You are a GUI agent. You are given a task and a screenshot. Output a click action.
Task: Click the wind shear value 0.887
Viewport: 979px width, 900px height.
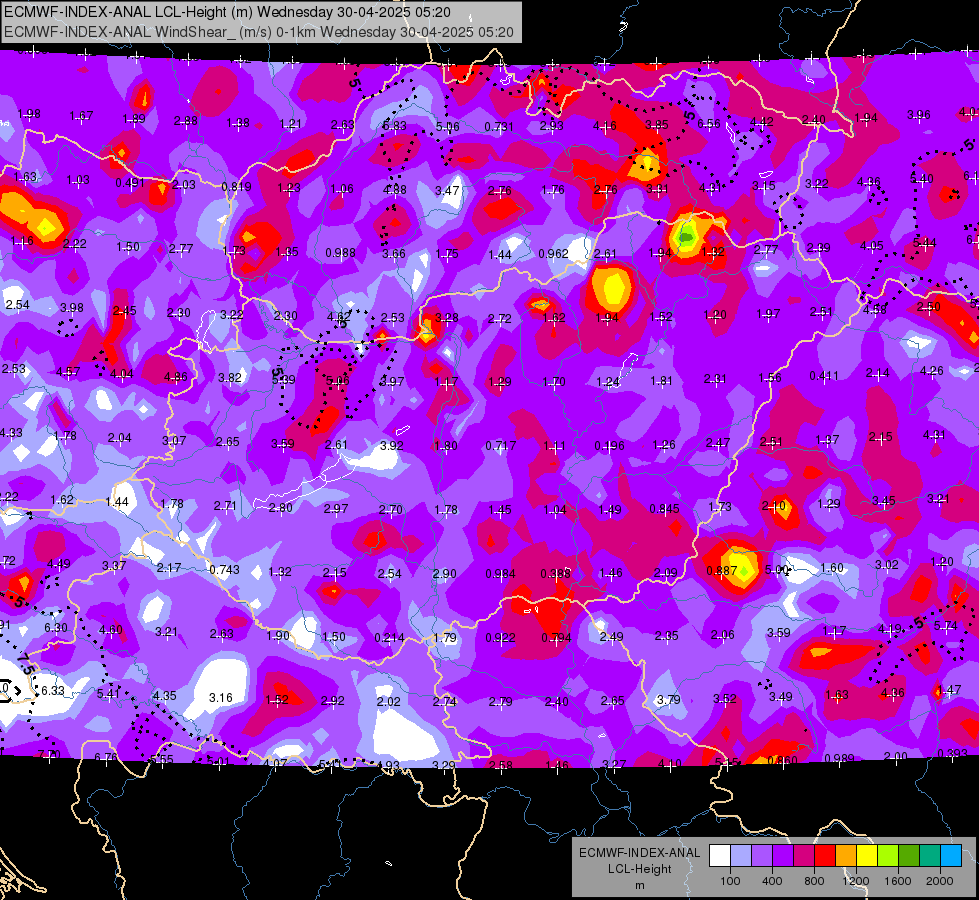point(721,571)
